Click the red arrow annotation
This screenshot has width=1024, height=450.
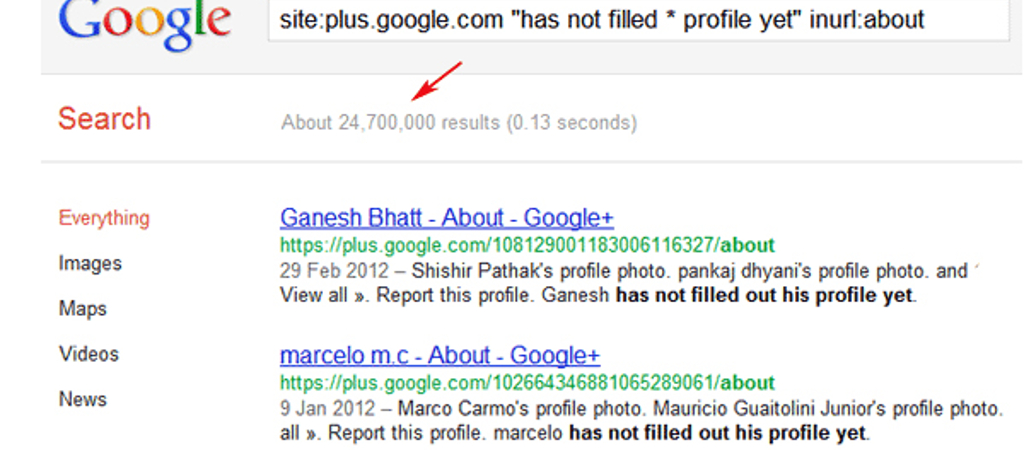[x=437, y=81]
